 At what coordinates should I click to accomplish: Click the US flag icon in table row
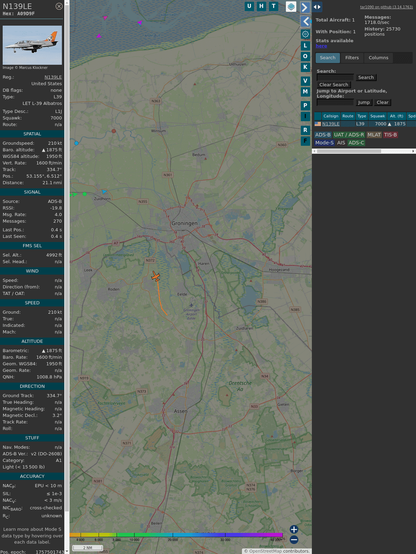[x=318, y=124]
